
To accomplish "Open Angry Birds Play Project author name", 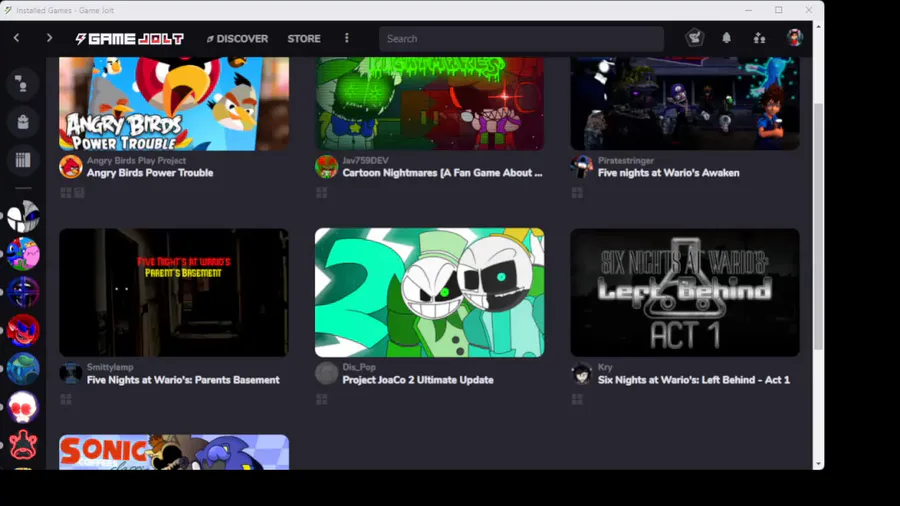I will click(x=136, y=161).
